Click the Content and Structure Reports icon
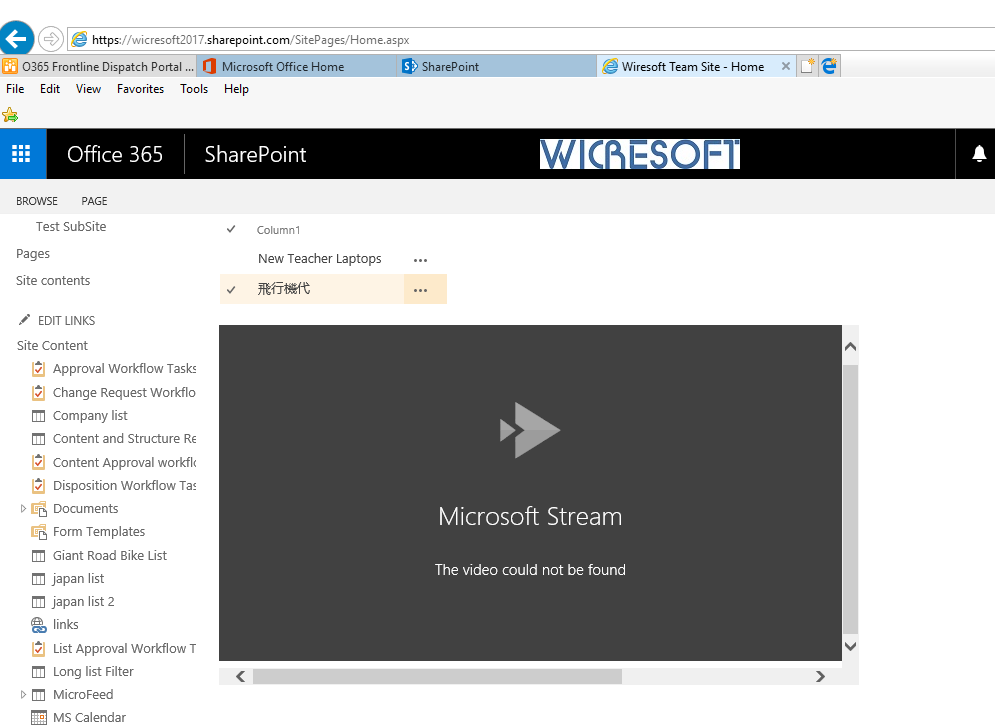 point(39,439)
